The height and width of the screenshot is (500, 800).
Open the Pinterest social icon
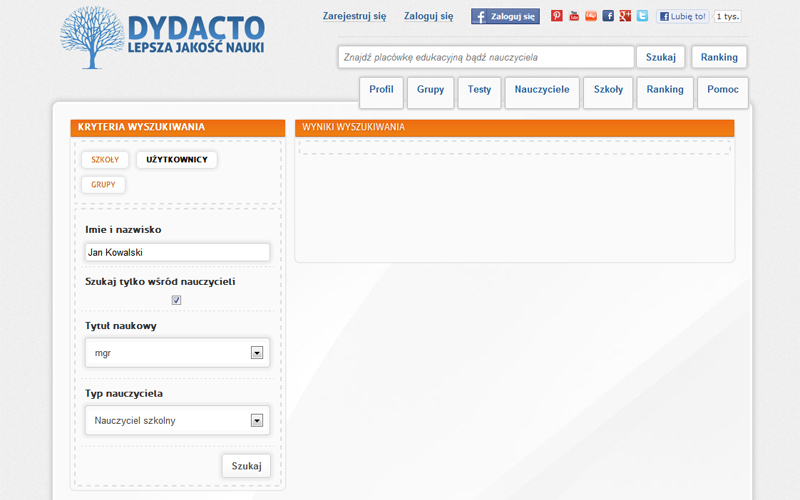click(x=557, y=16)
